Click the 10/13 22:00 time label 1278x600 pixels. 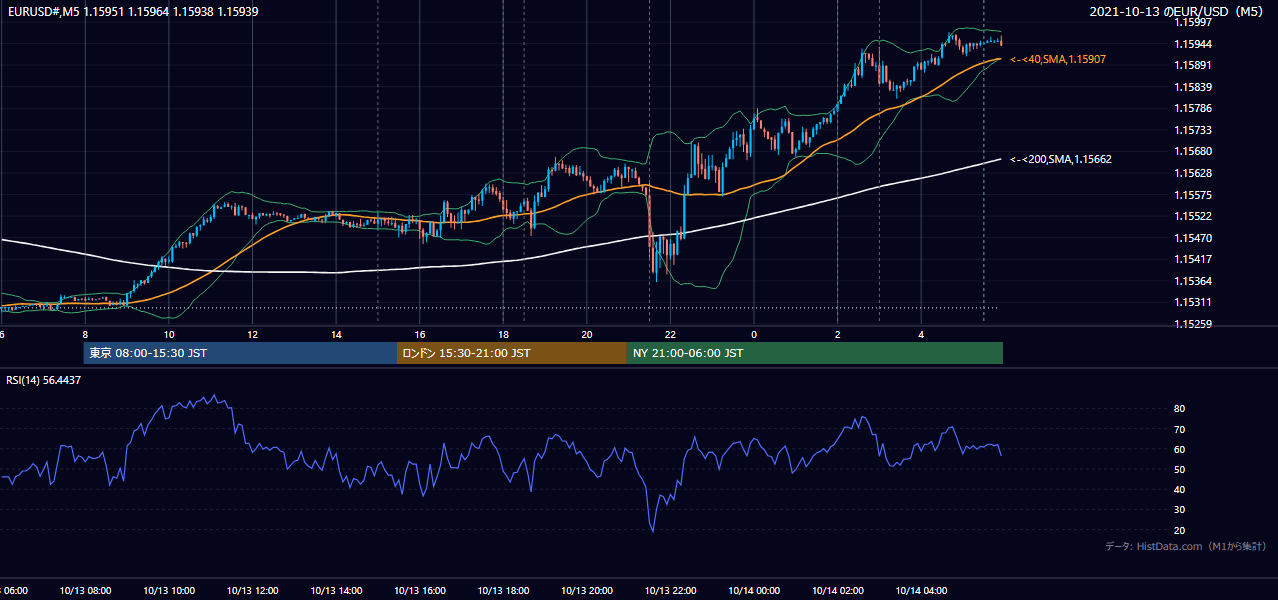point(670,590)
